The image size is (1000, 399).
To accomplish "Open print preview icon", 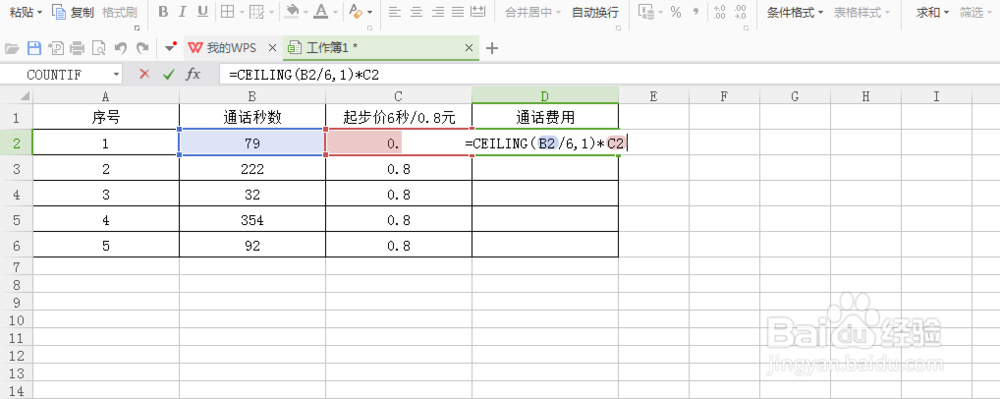I will pos(98,47).
